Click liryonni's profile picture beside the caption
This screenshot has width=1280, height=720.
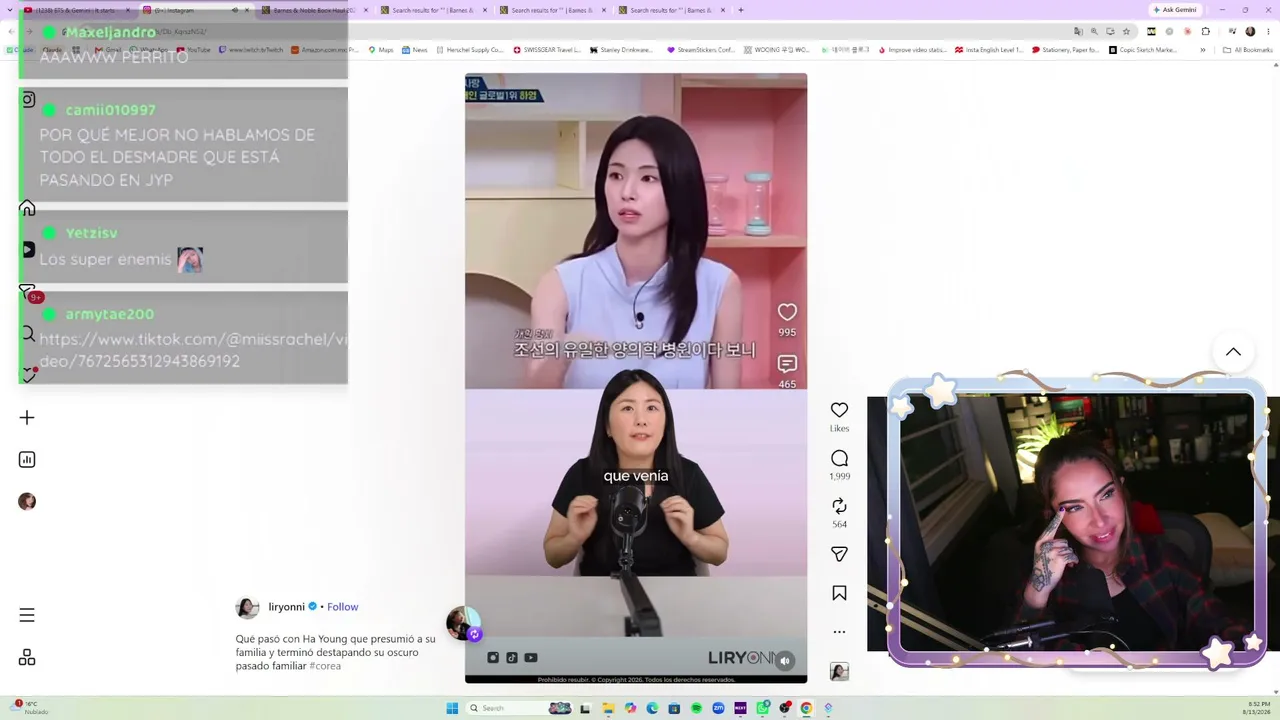[x=247, y=607]
